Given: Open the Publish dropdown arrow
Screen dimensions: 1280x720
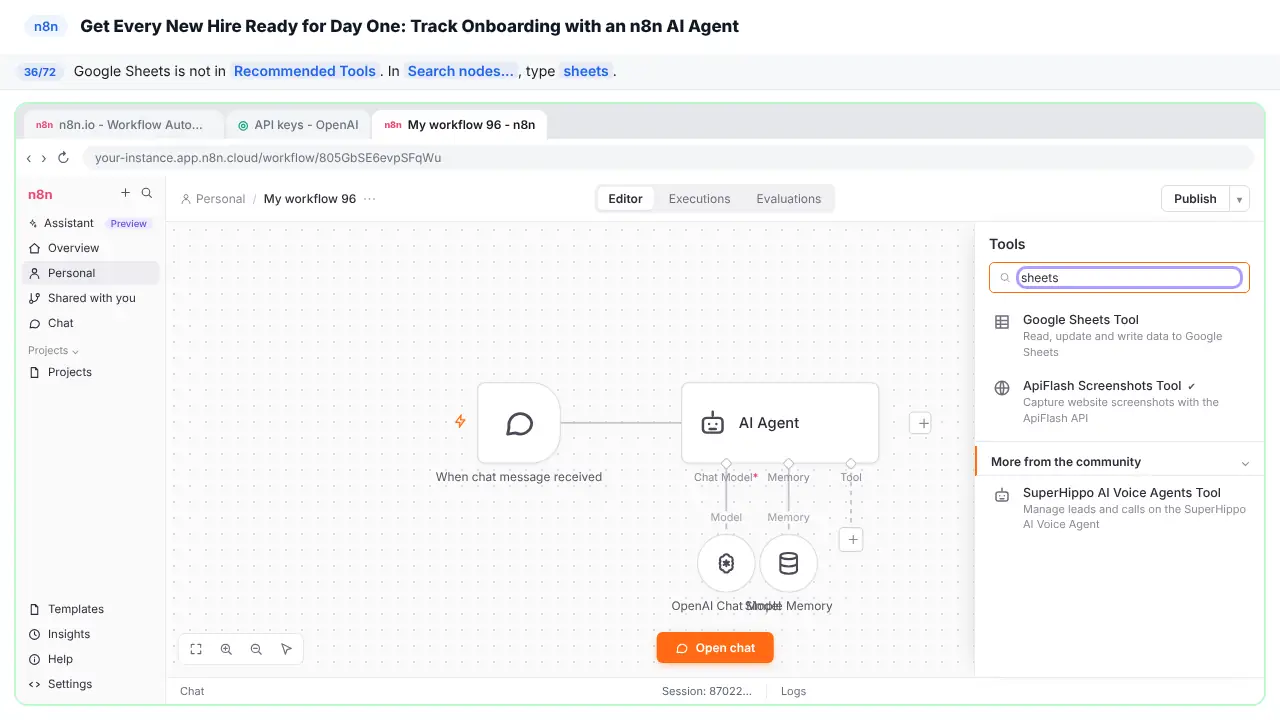Looking at the screenshot, I should tap(1239, 199).
